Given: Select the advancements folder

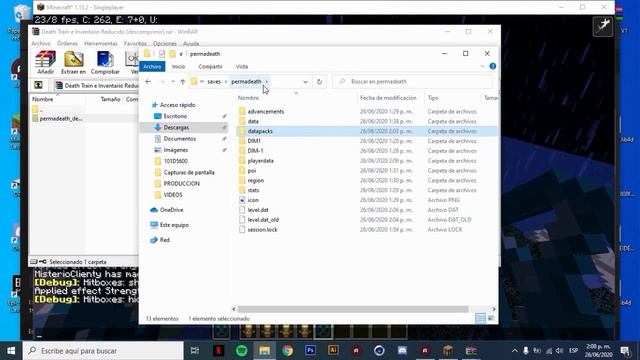Looking at the screenshot, I should click(266, 111).
